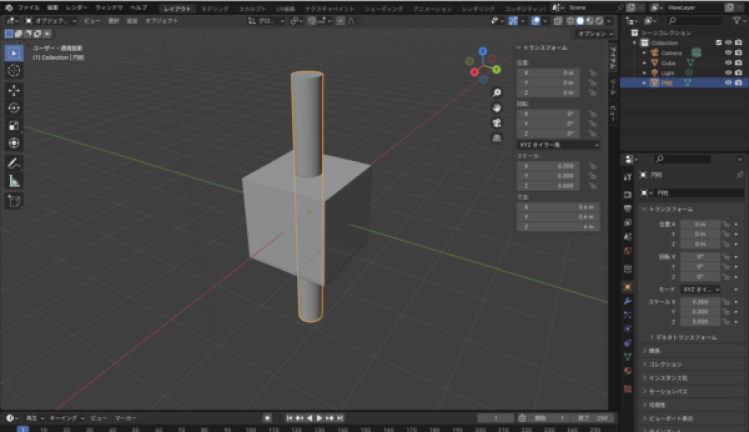The width and height of the screenshot is (749, 432).
Task: Open the ファイル menu
Action: click(x=29, y=7)
